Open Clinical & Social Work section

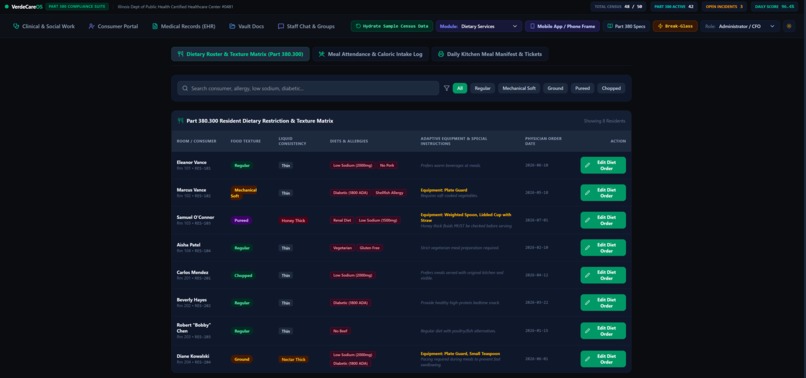click(44, 26)
